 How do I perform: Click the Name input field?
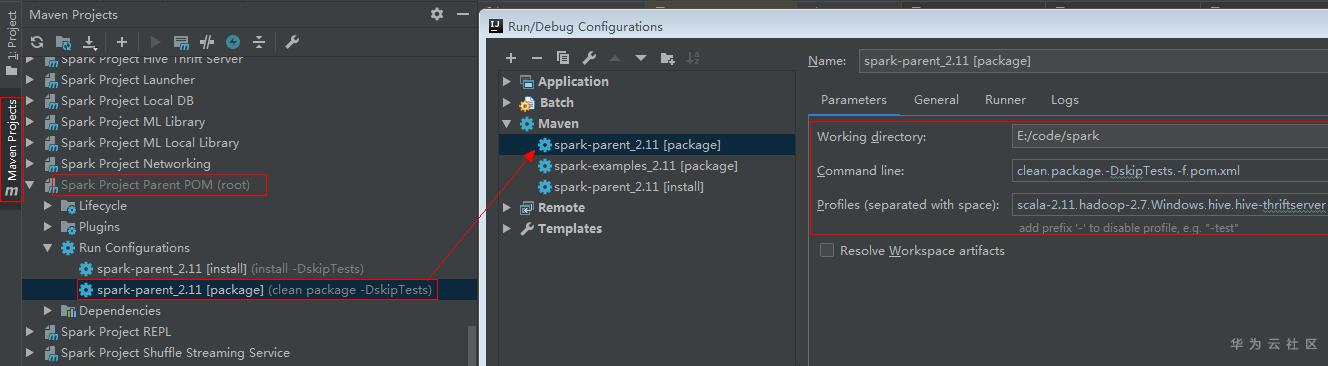1093,61
